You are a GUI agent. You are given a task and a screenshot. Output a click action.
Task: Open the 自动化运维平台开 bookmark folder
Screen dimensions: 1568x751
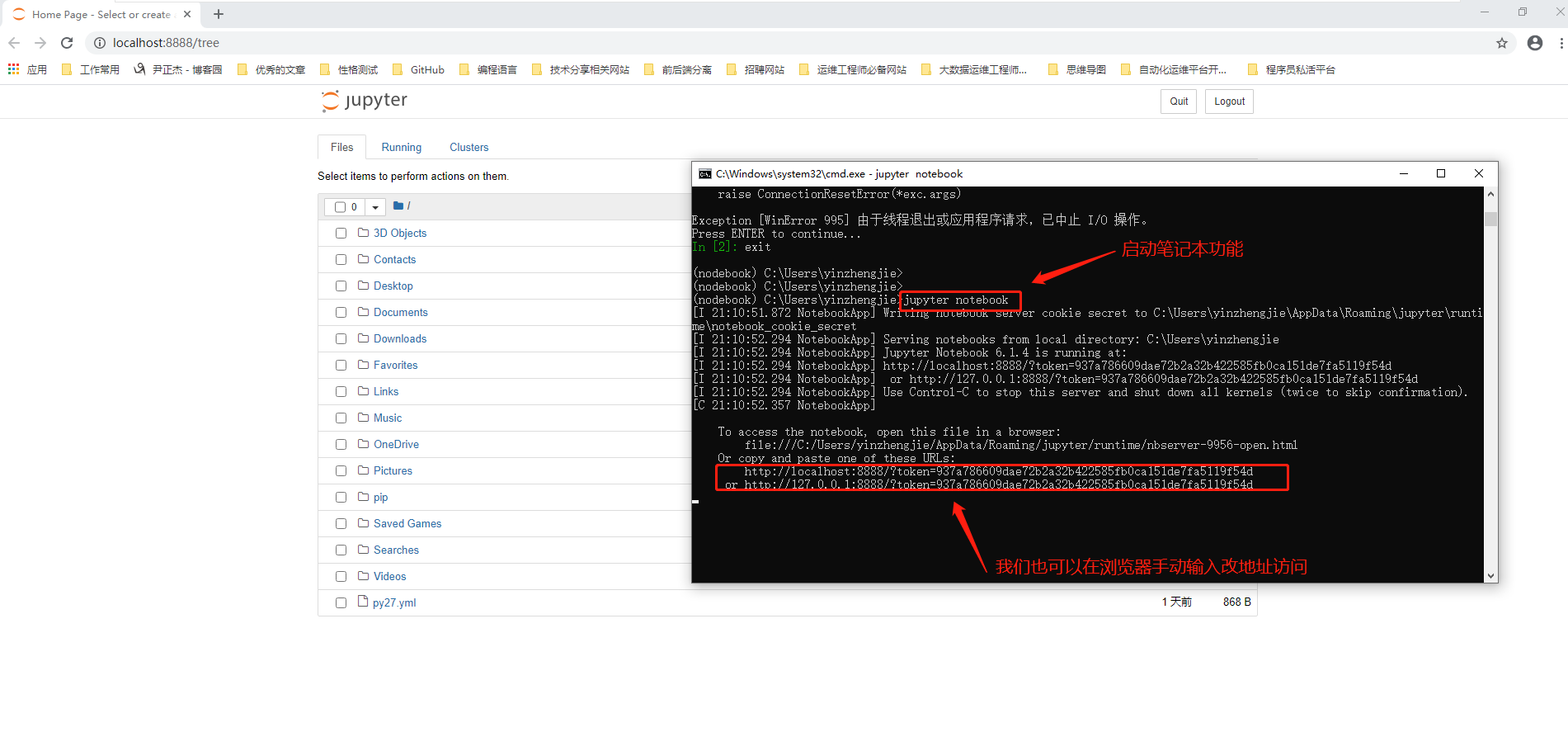(1174, 69)
